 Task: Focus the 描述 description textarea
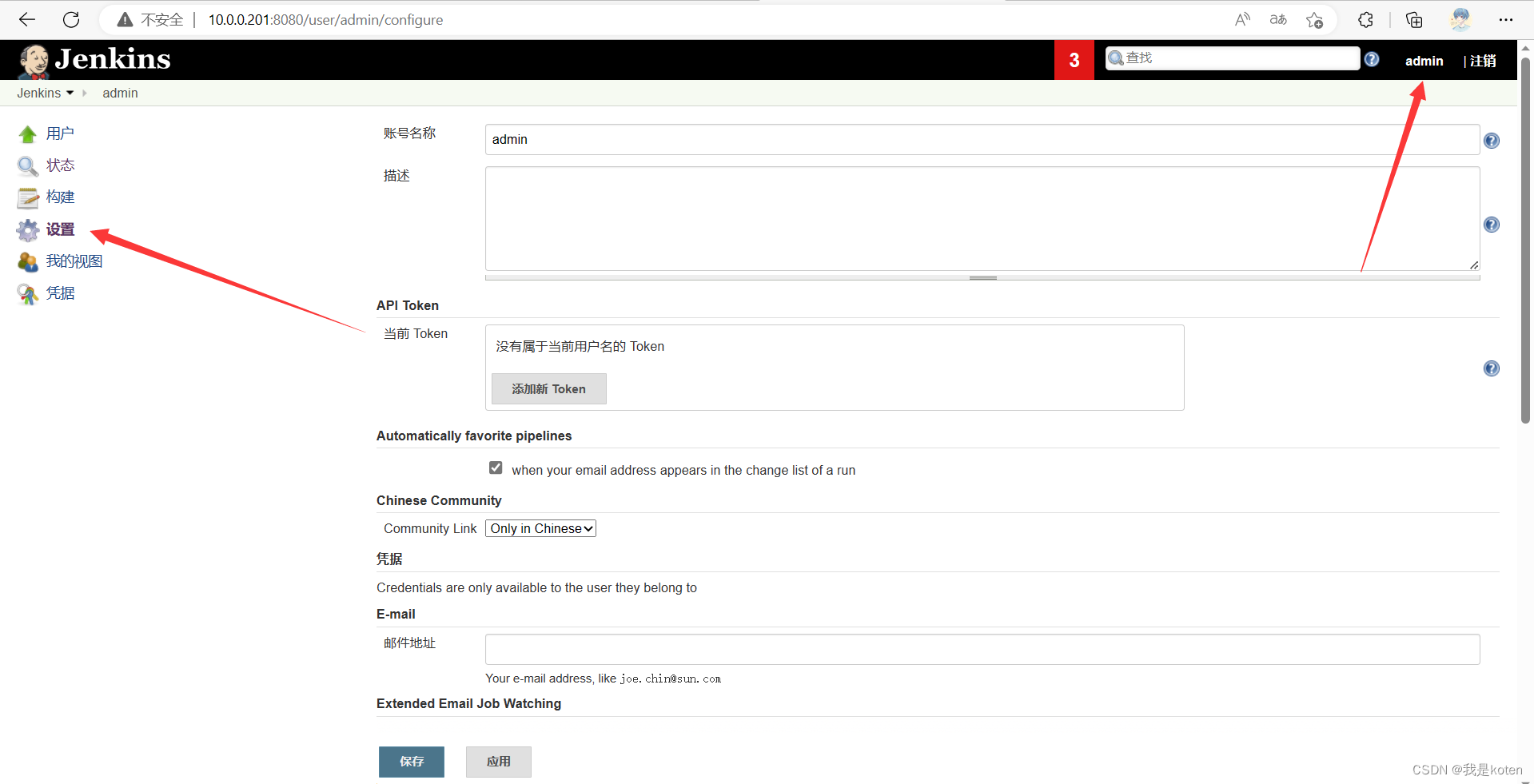tap(982, 219)
